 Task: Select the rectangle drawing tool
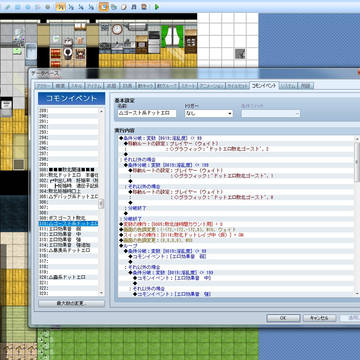point(17,7)
